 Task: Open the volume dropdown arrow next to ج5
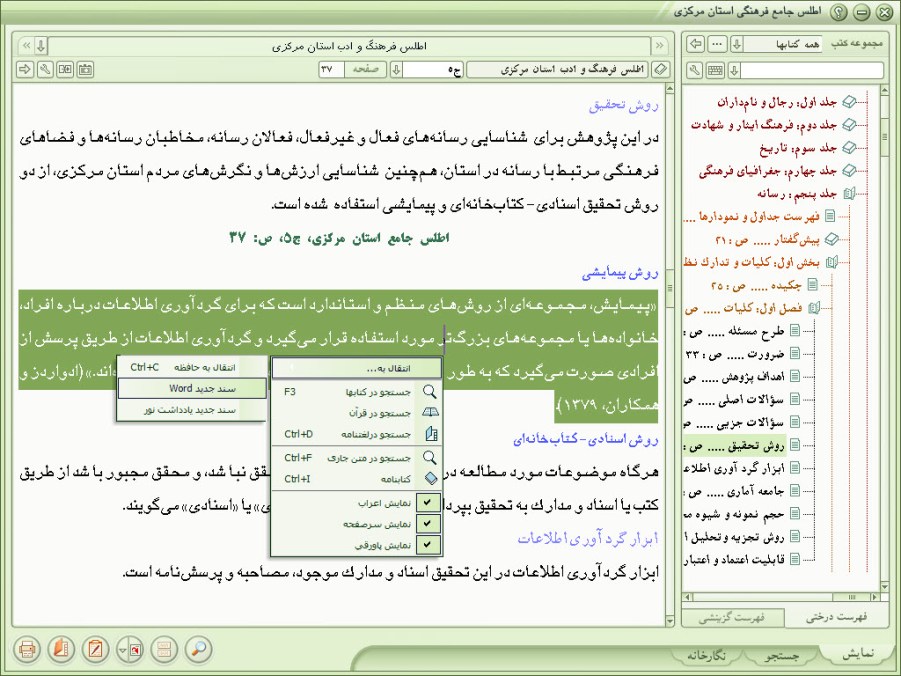coord(396,70)
